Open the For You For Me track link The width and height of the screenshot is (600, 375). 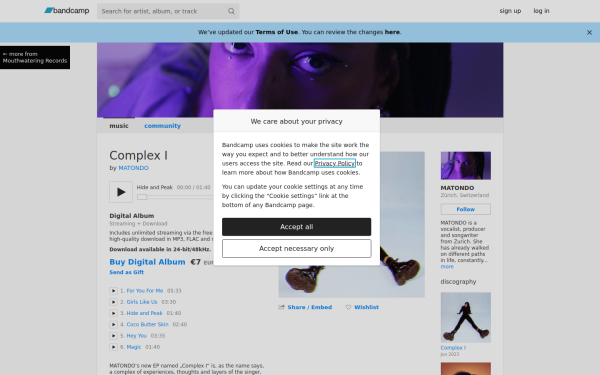pyautogui.click(x=145, y=291)
